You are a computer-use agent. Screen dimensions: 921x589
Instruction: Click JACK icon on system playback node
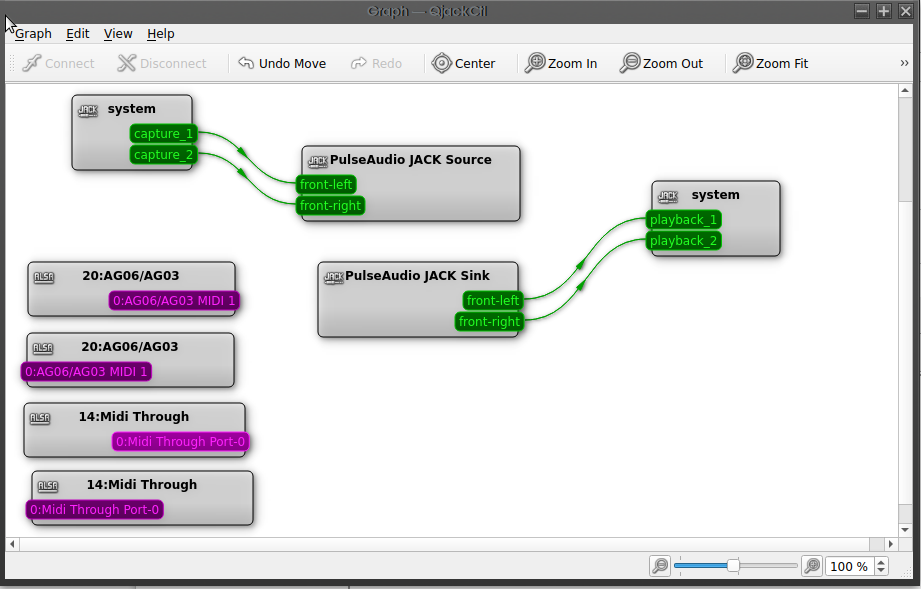tap(668, 196)
